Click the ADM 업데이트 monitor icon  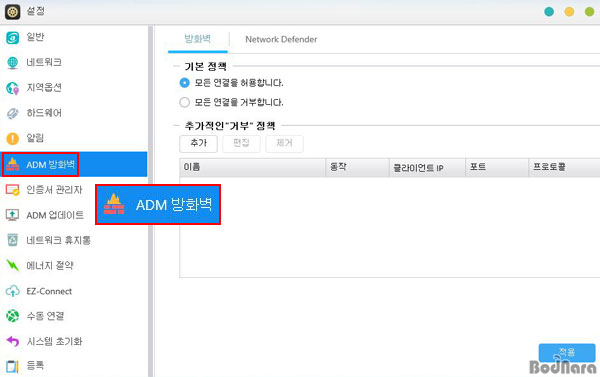[x=13, y=215]
